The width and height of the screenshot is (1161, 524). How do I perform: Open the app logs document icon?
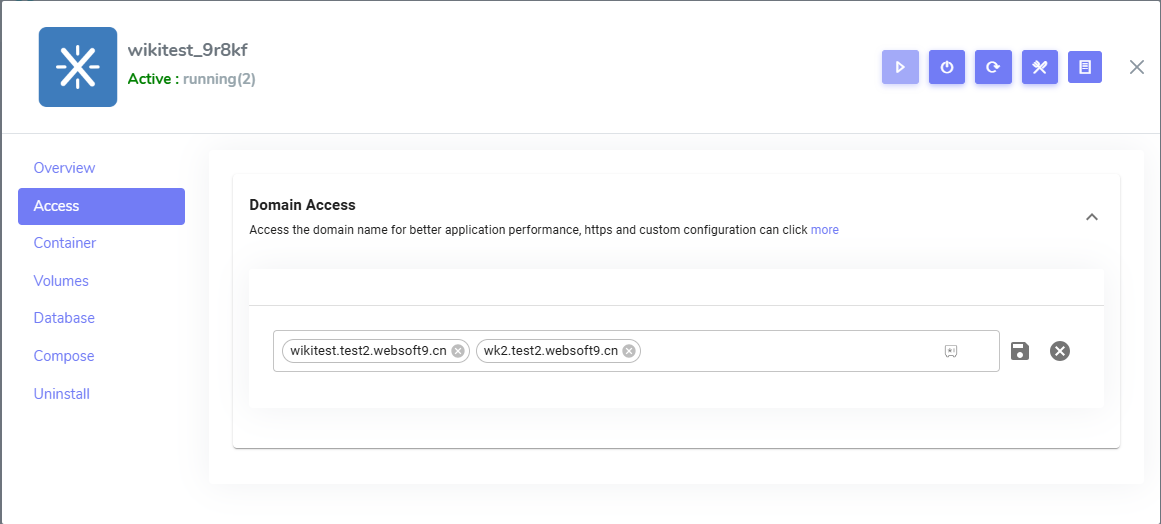tap(1085, 67)
